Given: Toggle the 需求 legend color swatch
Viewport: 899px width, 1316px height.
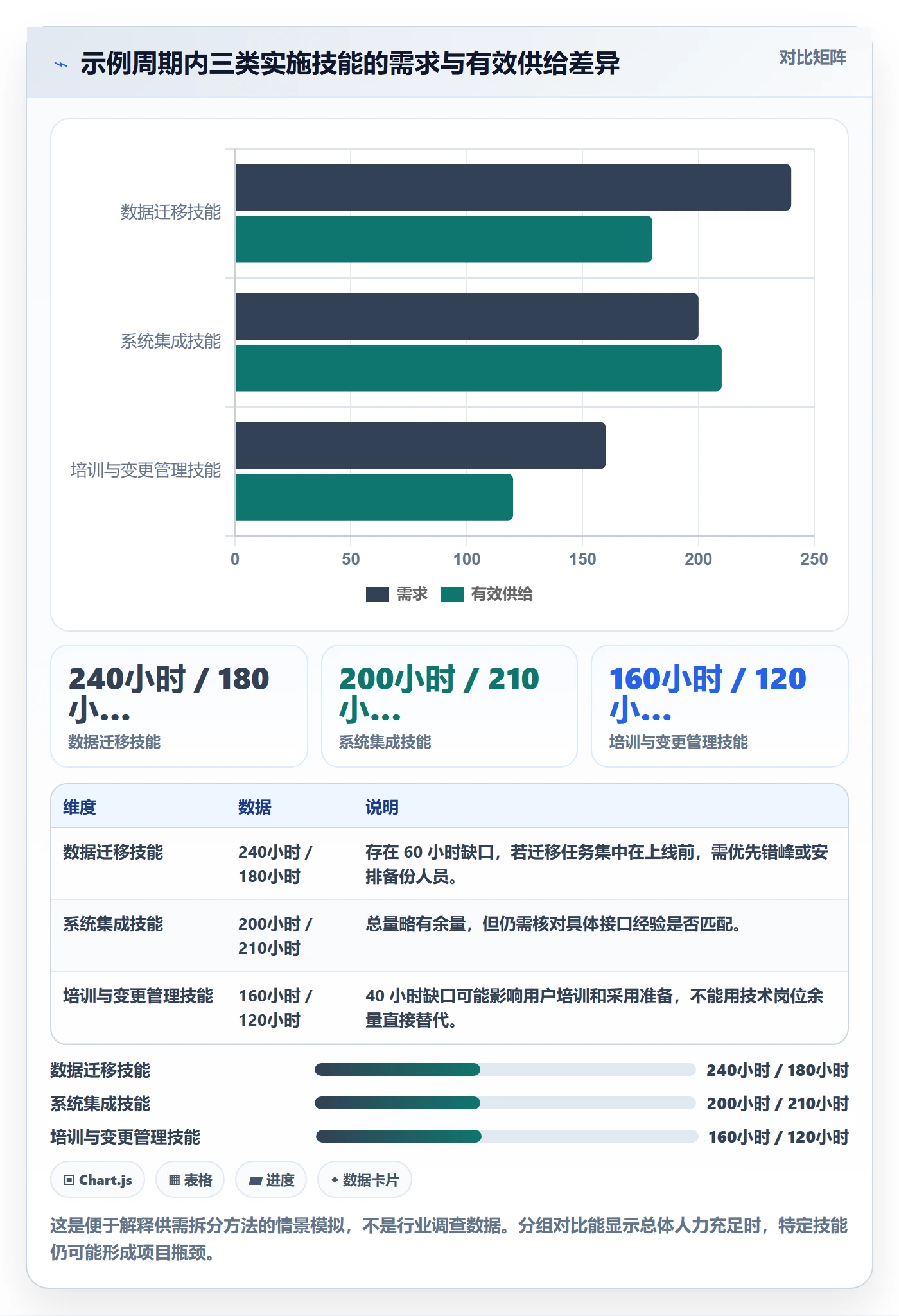Looking at the screenshot, I should pyautogui.click(x=377, y=594).
